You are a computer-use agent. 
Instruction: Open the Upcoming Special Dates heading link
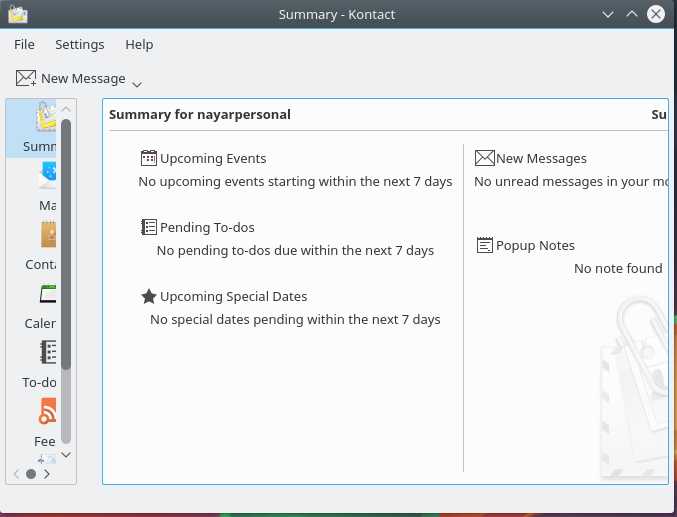234,296
